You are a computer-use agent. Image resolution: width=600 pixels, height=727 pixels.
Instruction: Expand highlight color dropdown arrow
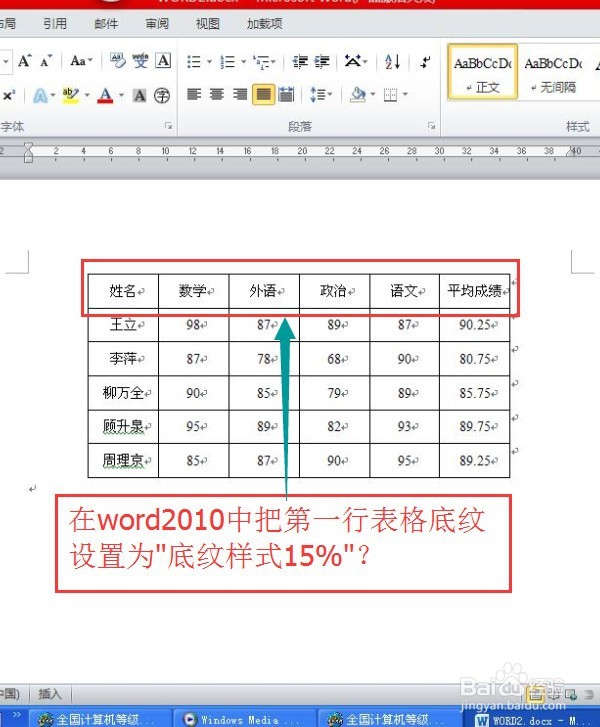tap(87, 96)
